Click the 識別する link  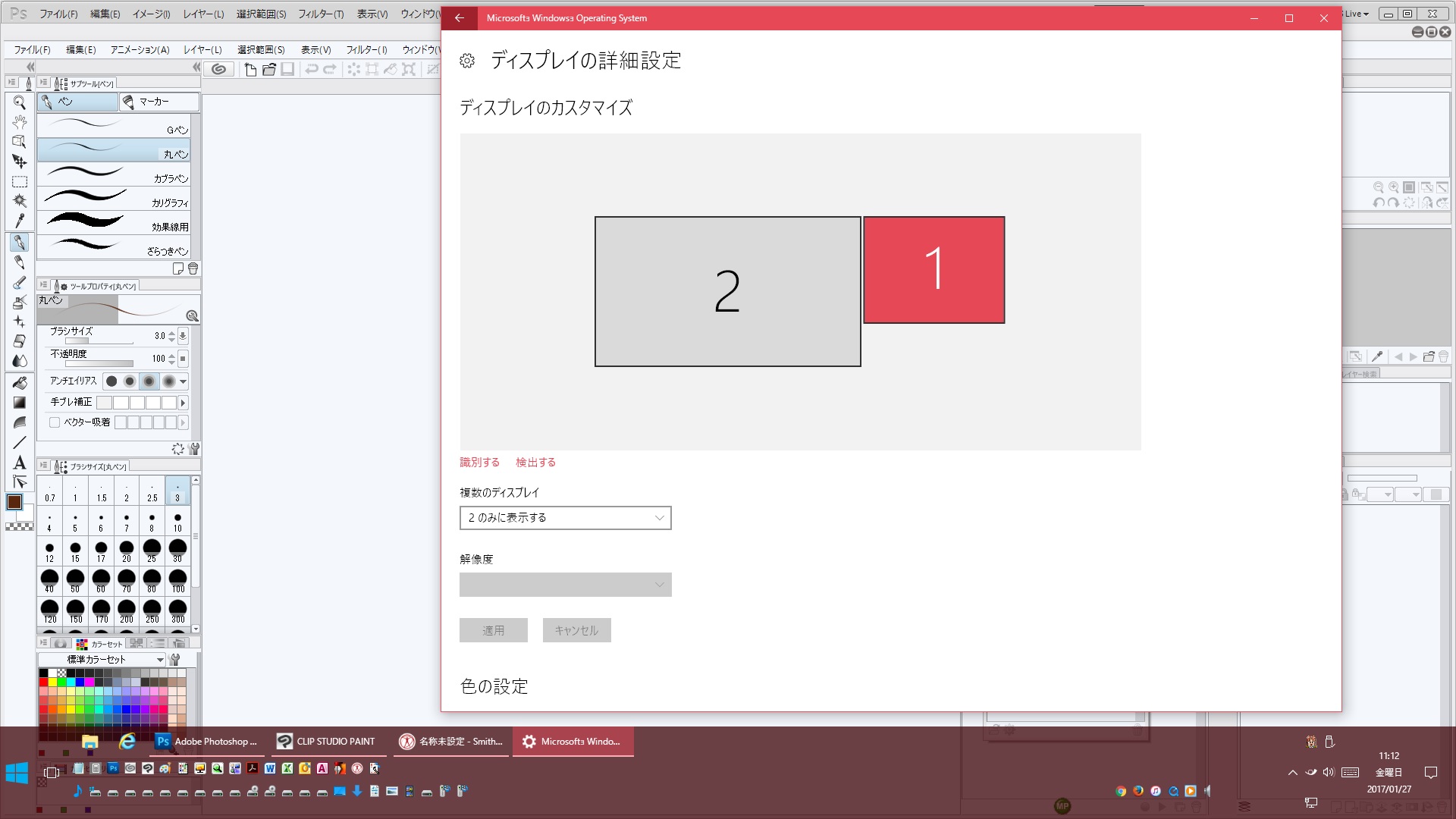479,462
